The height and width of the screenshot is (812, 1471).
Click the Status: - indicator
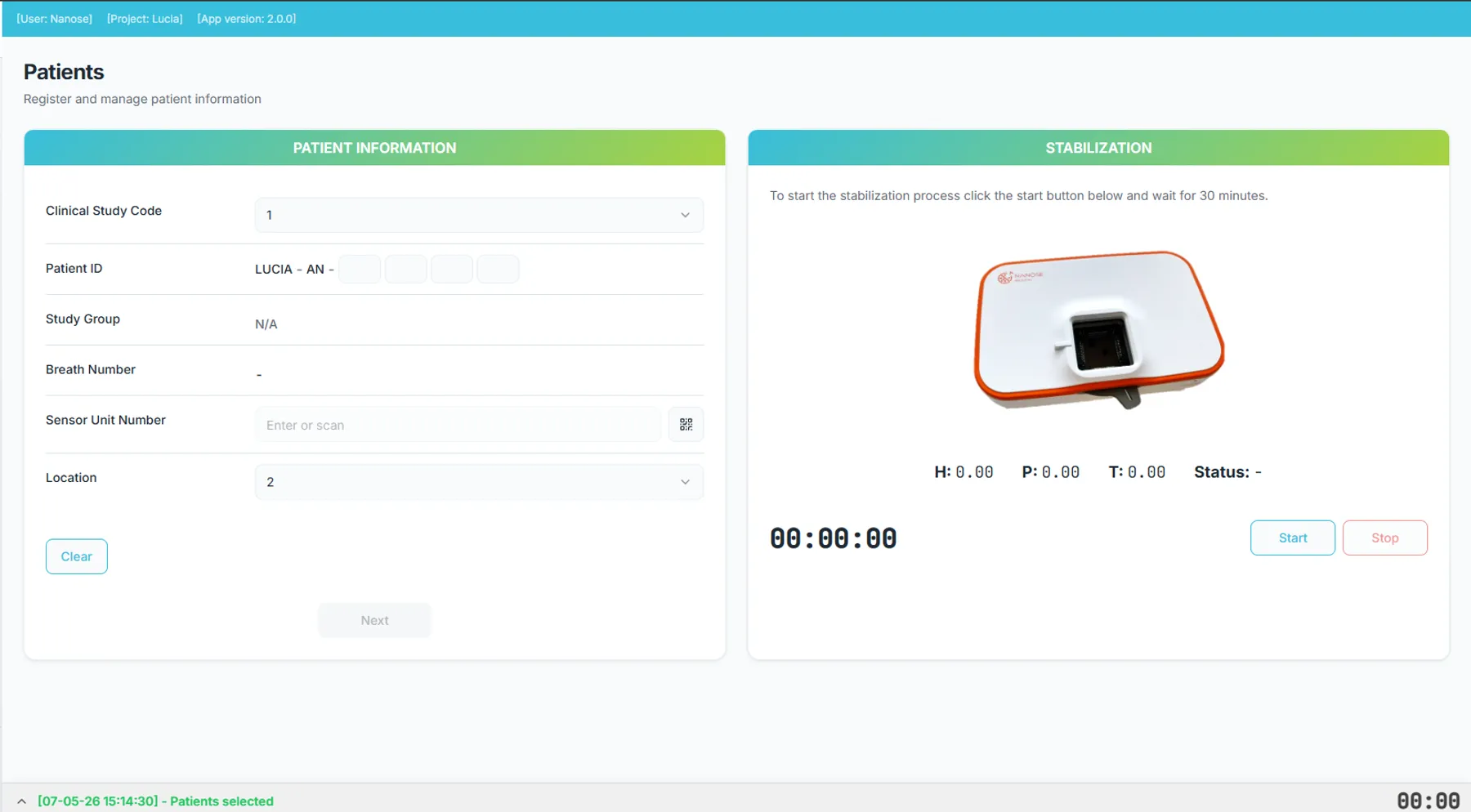coord(1227,472)
